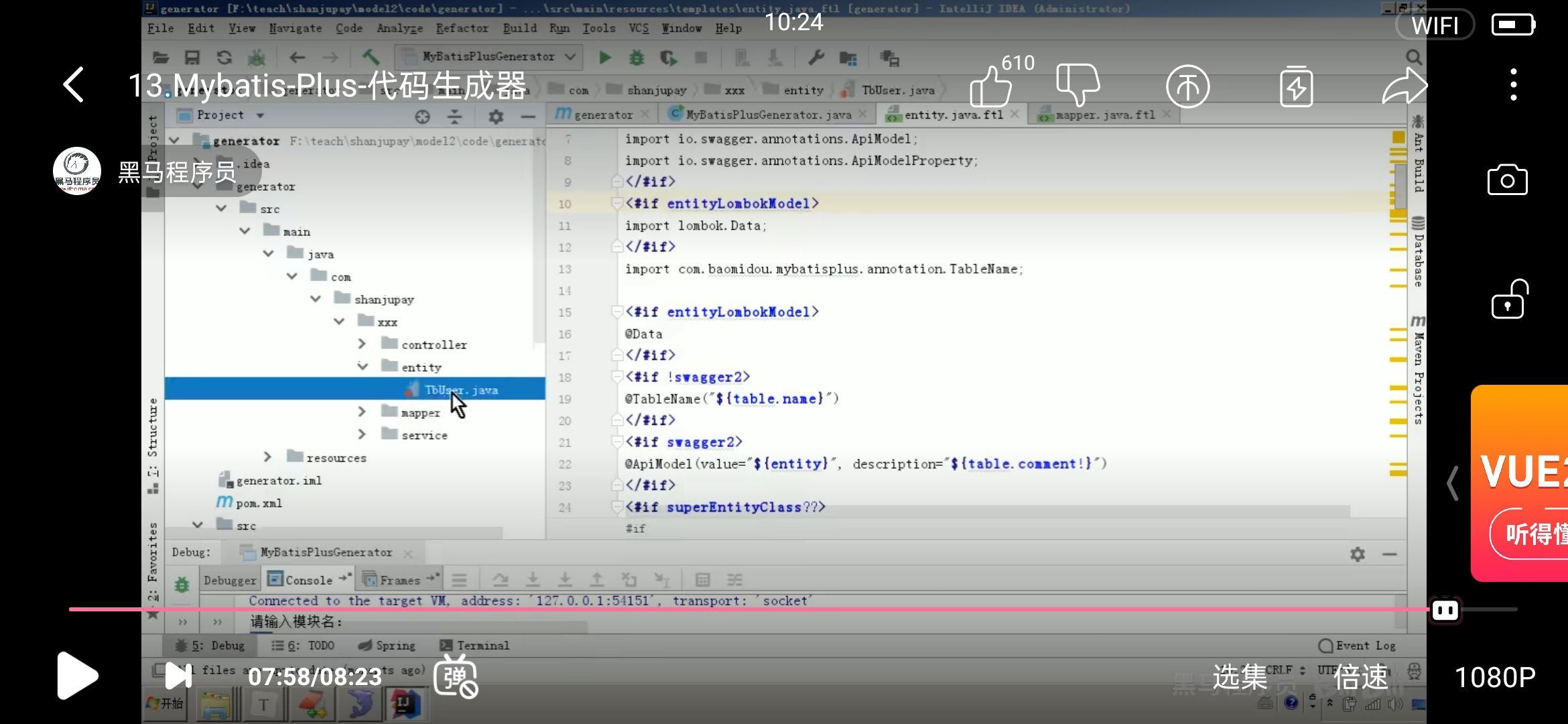Expand the resources folder

[x=267, y=457]
